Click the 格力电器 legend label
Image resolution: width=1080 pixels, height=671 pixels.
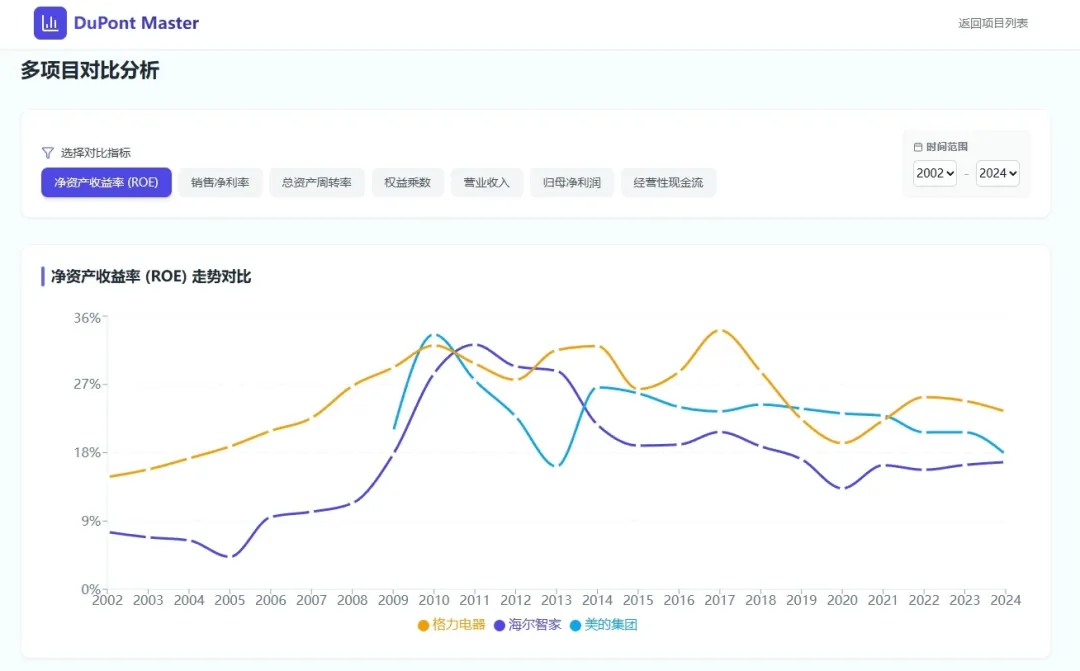(x=459, y=625)
